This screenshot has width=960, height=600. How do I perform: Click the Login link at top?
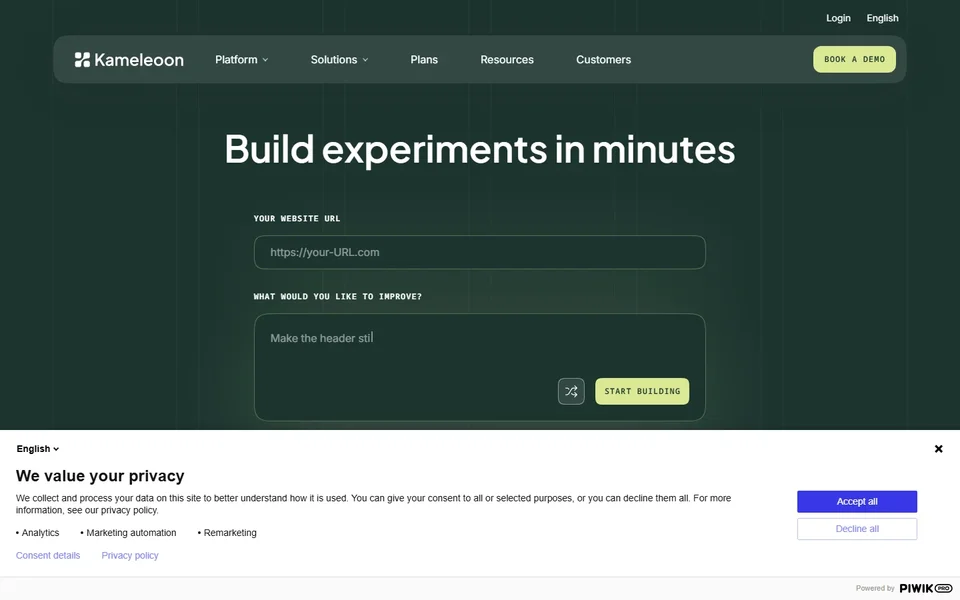click(838, 18)
